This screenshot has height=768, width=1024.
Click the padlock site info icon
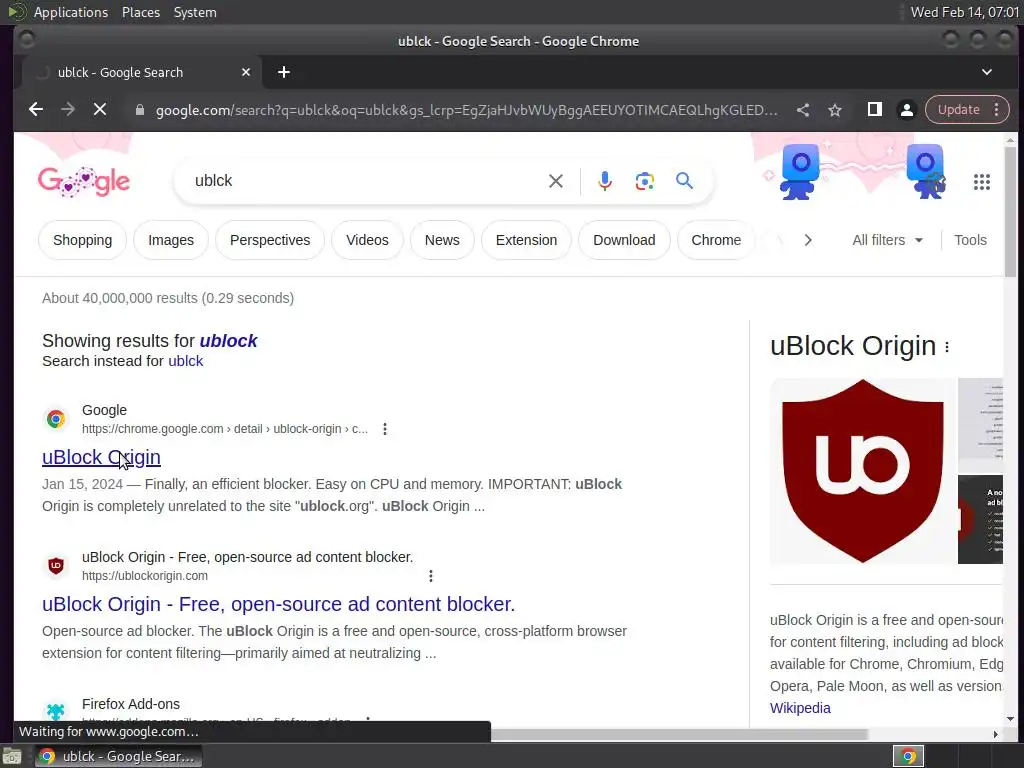tap(139, 110)
